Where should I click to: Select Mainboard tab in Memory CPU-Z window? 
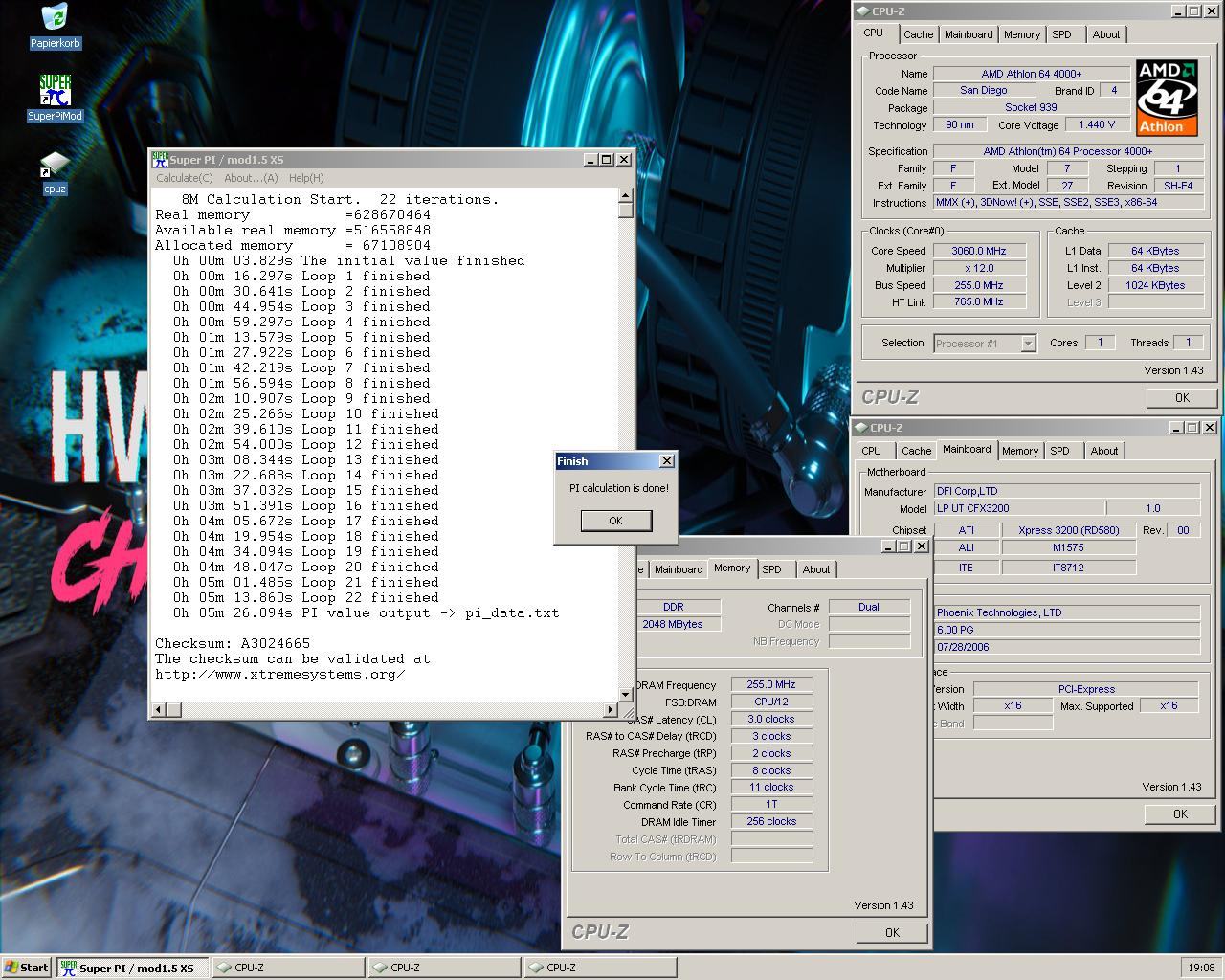tap(679, 569)
